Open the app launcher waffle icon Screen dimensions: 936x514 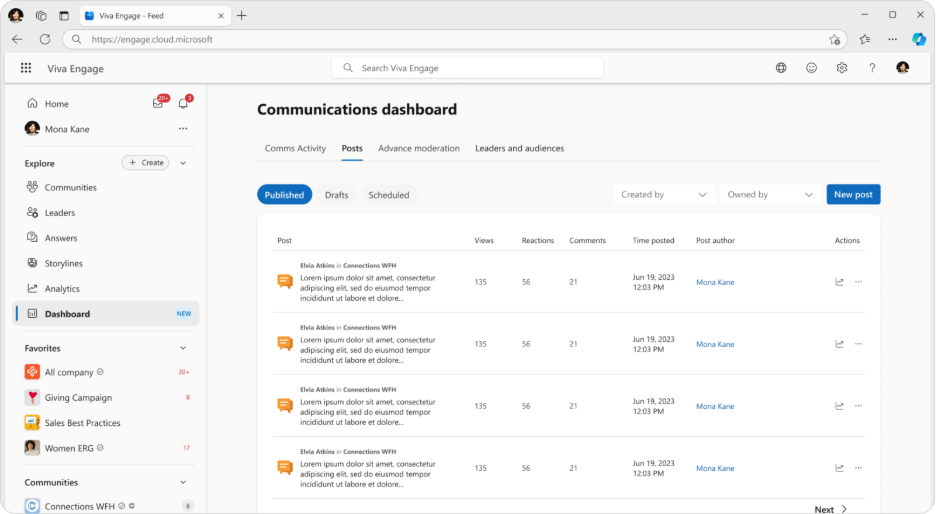[26, 68]
